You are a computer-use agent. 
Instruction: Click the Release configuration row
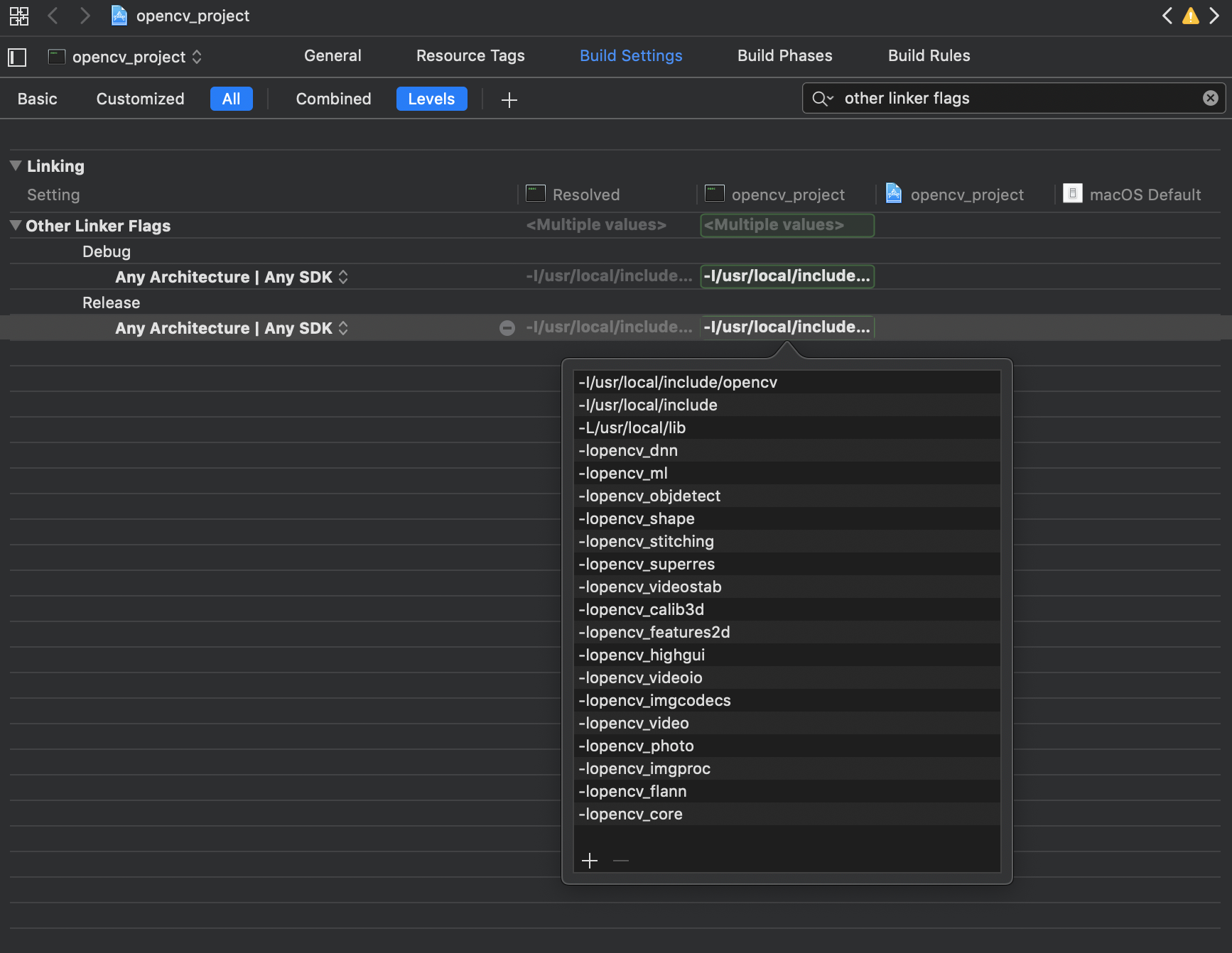click(615, 303)
